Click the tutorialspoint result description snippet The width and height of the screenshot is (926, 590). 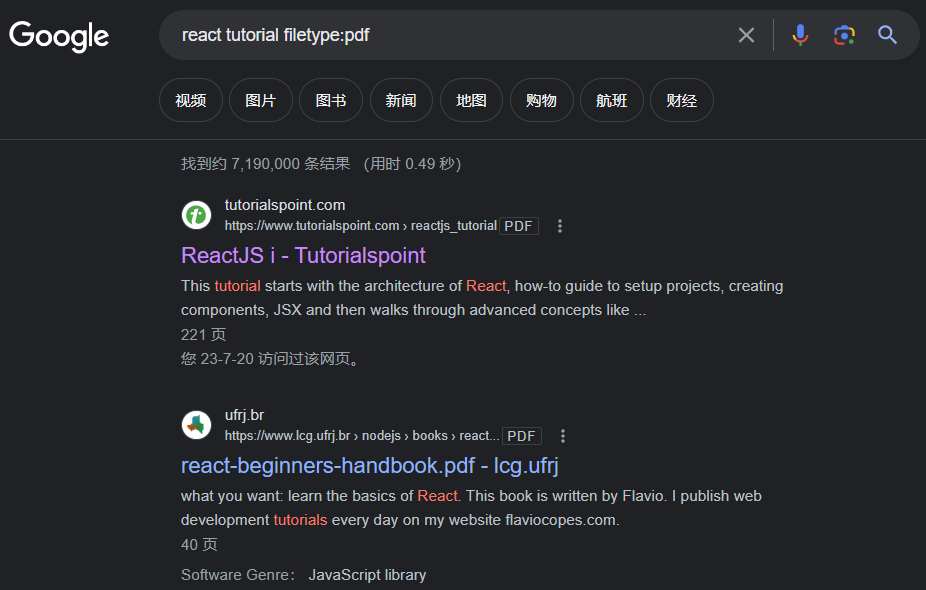pyautogui.click(x=482, y=298)
